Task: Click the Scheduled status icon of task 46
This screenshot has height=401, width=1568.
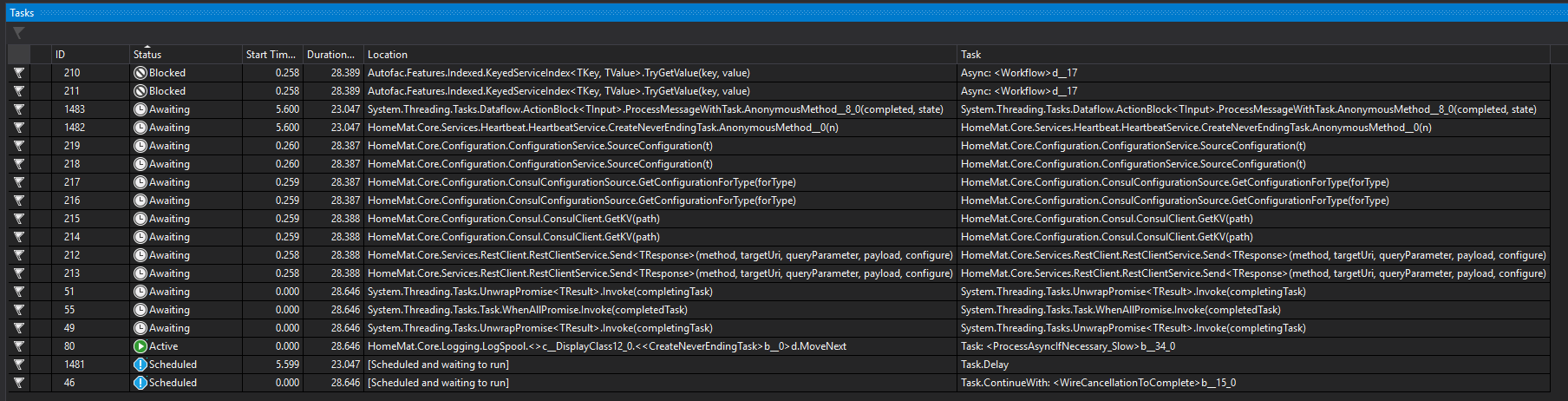Action: coord(140,383)
